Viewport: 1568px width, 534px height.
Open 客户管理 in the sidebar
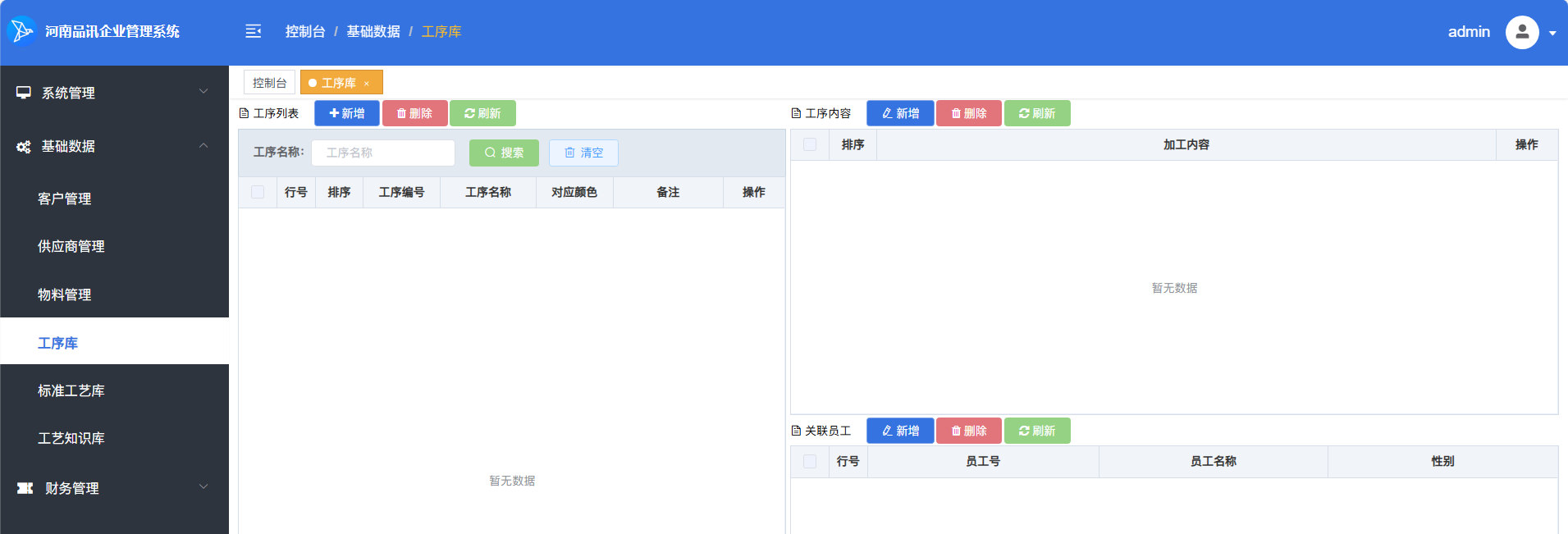coord(115,199)
